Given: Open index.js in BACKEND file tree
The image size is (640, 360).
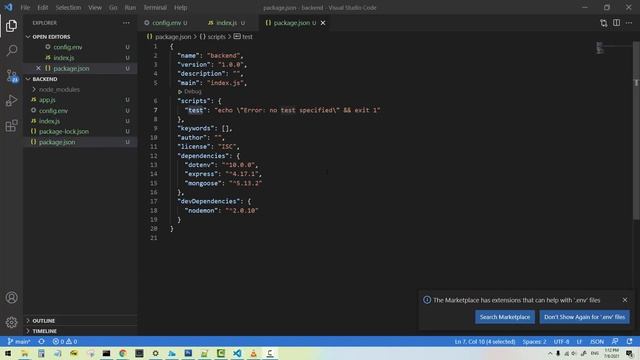Looking at the screenshot, I should pyautogui.click(x=80, y=121).
